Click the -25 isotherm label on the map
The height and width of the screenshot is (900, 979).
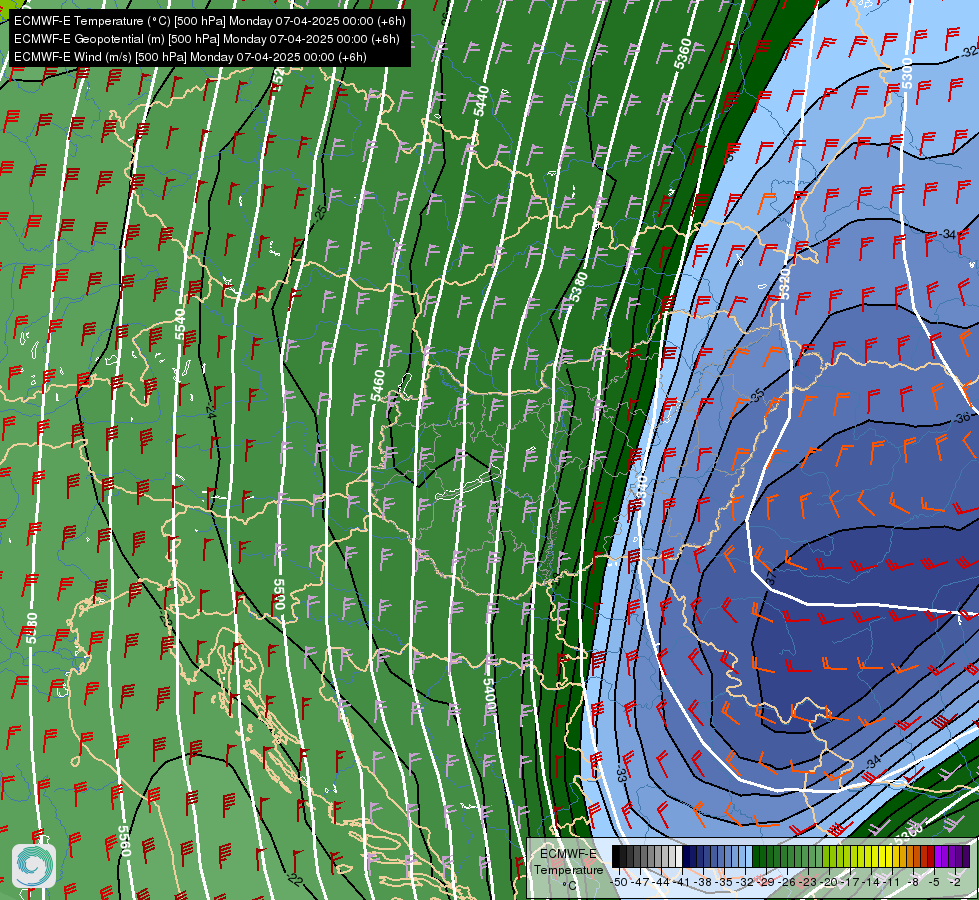tap(320, 212)
